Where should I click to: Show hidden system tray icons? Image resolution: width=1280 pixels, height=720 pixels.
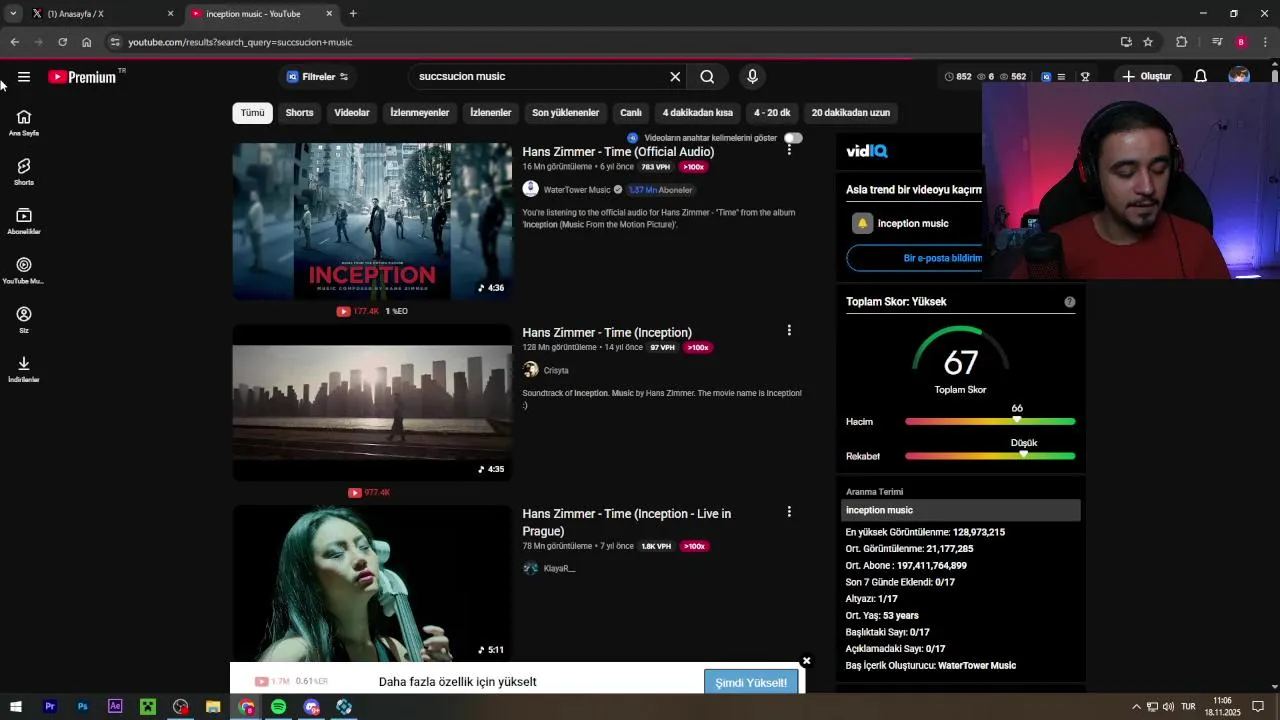1136,707
